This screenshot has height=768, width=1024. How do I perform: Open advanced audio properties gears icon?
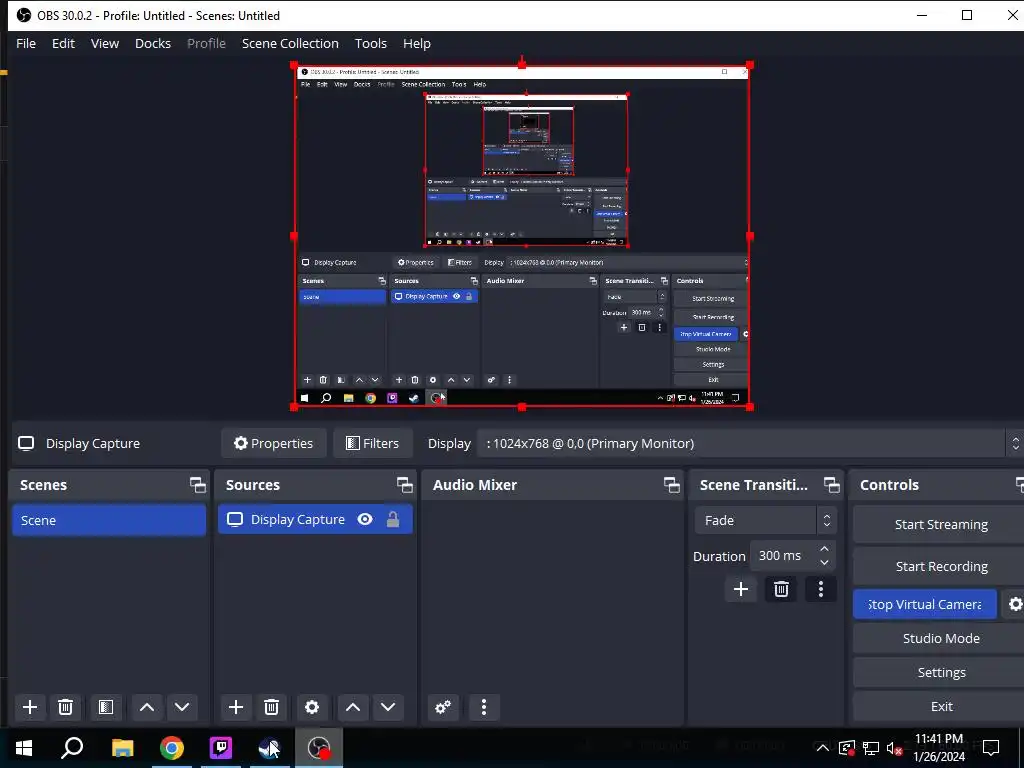pos(443,707)
